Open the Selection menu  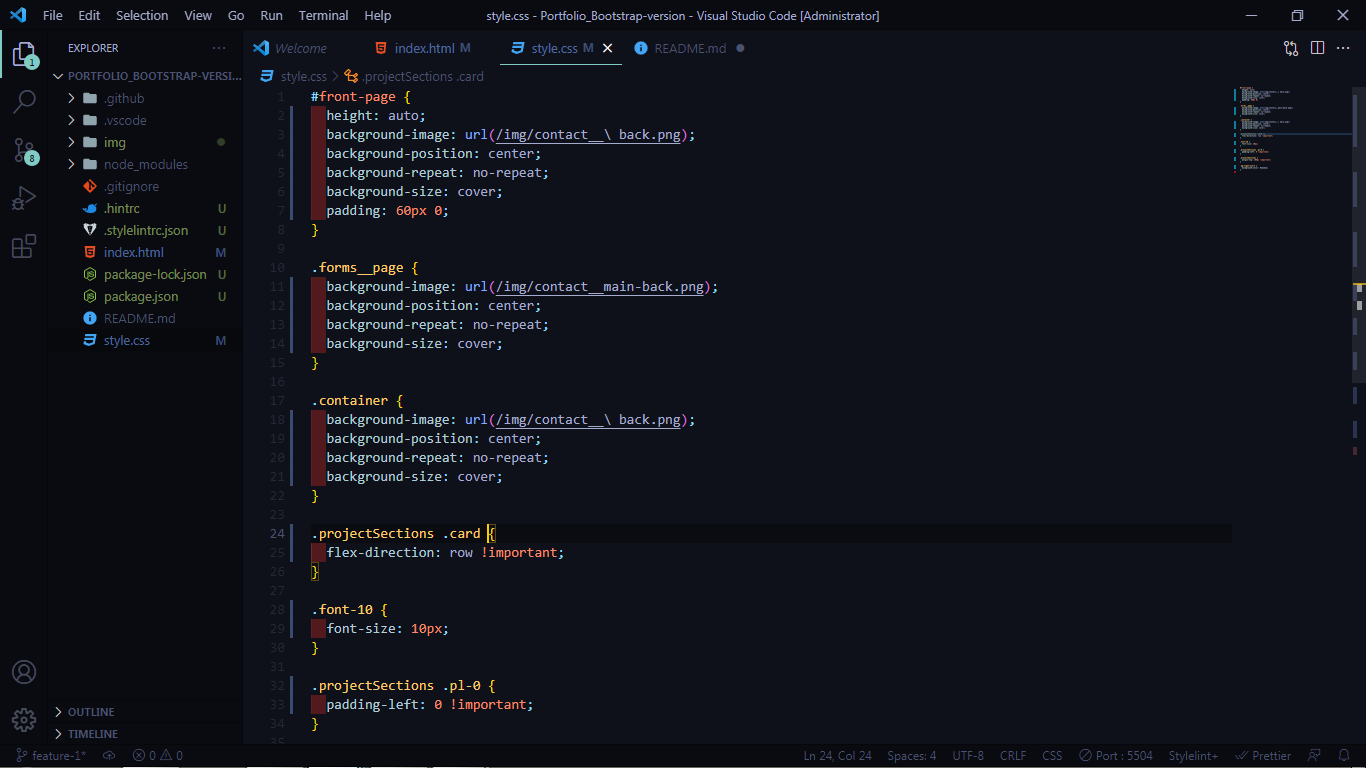point(142,15)
